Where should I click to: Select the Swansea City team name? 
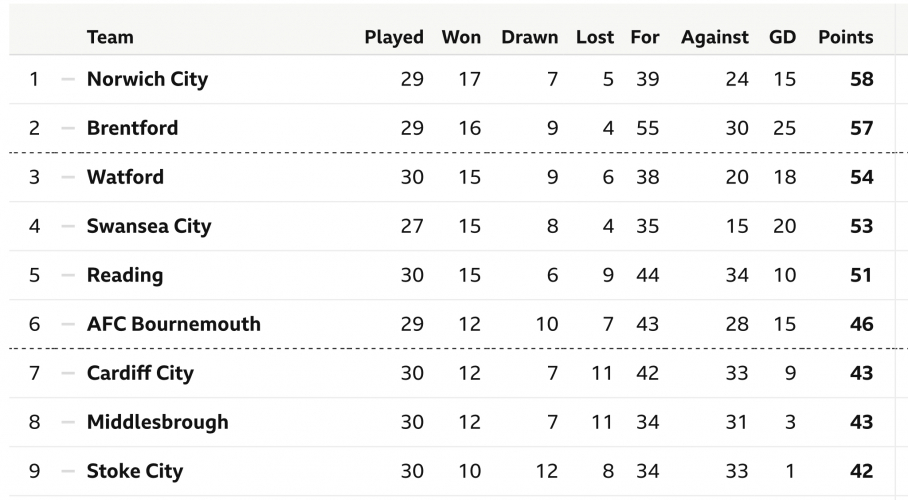149,226
